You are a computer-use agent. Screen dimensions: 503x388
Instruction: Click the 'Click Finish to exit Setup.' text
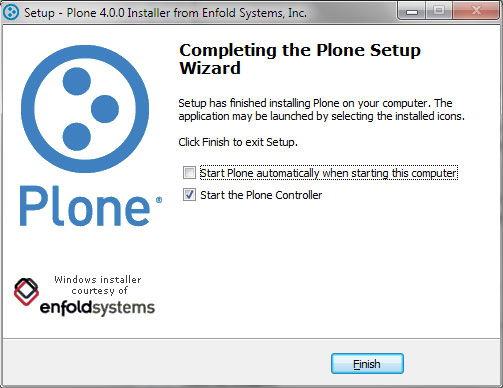[x=238, y=142]
